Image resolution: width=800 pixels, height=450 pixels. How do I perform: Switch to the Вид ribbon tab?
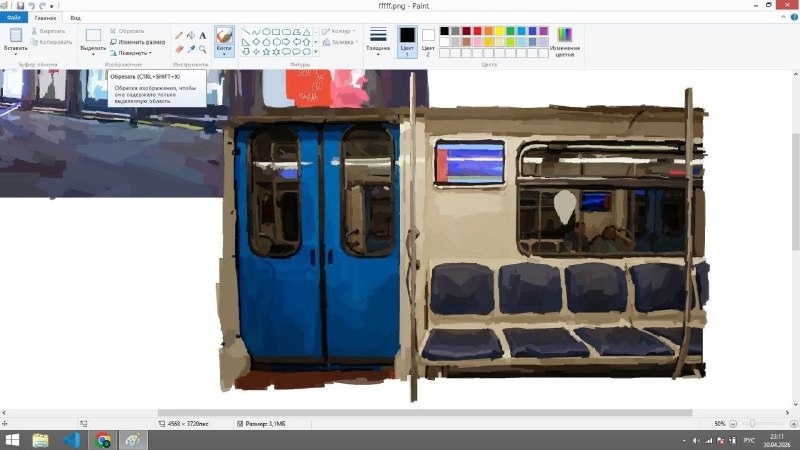pyautogui.click(x=75, y=18)
